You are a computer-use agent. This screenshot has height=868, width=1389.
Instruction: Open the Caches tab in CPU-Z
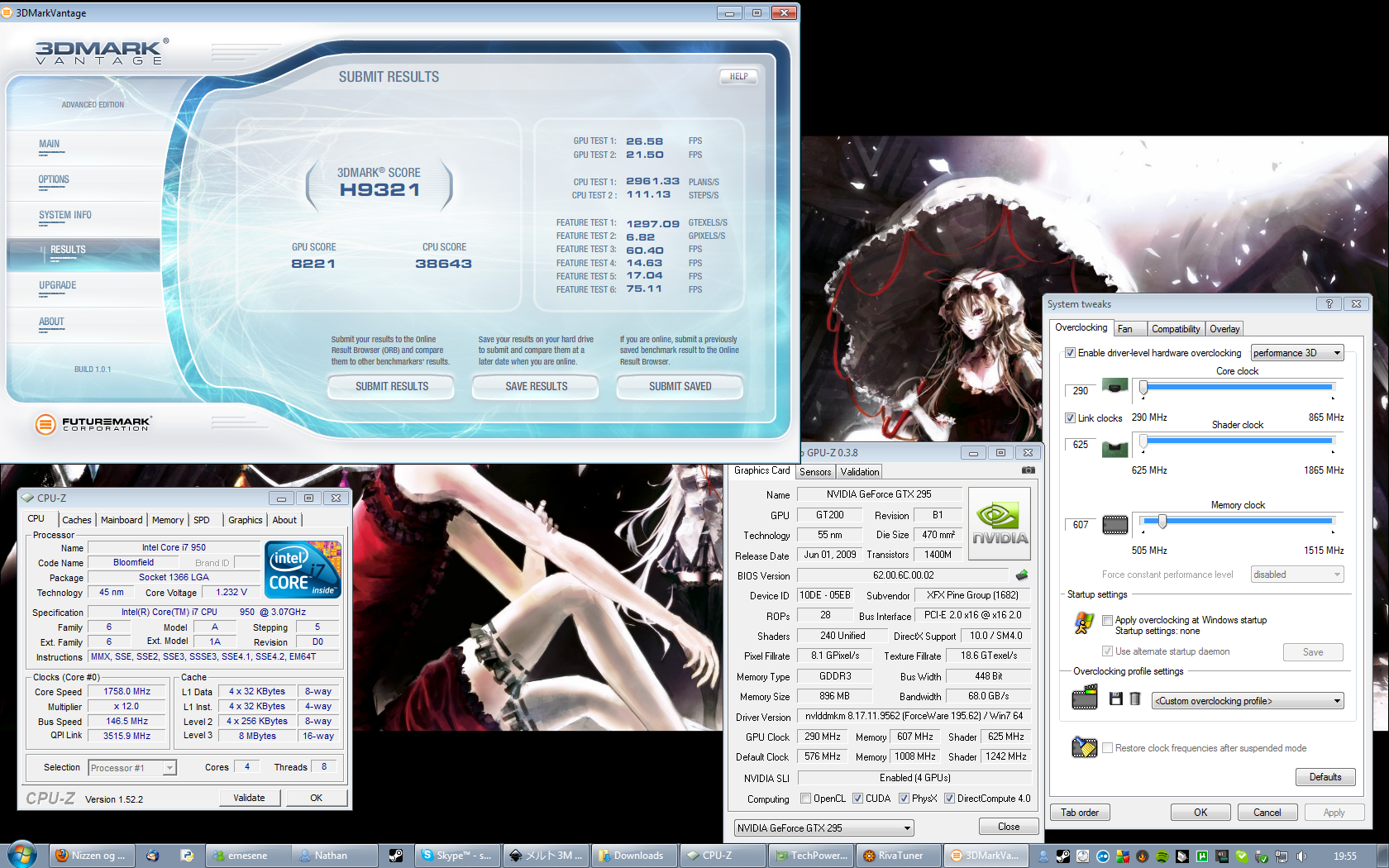coord(77,520)
